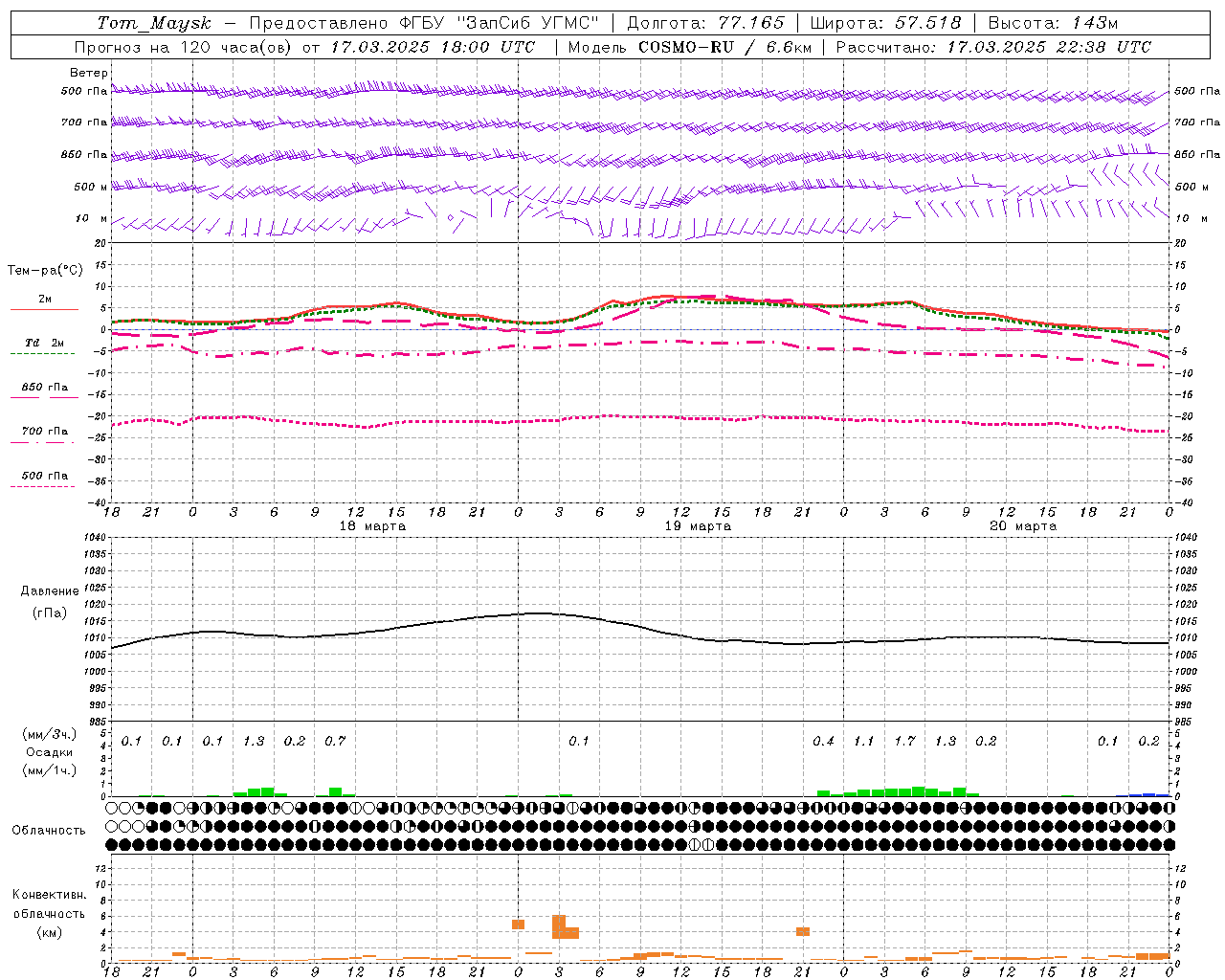Click the 20 марта date label
This screenshot has width=1225, height=980.
pos(1023,526)
